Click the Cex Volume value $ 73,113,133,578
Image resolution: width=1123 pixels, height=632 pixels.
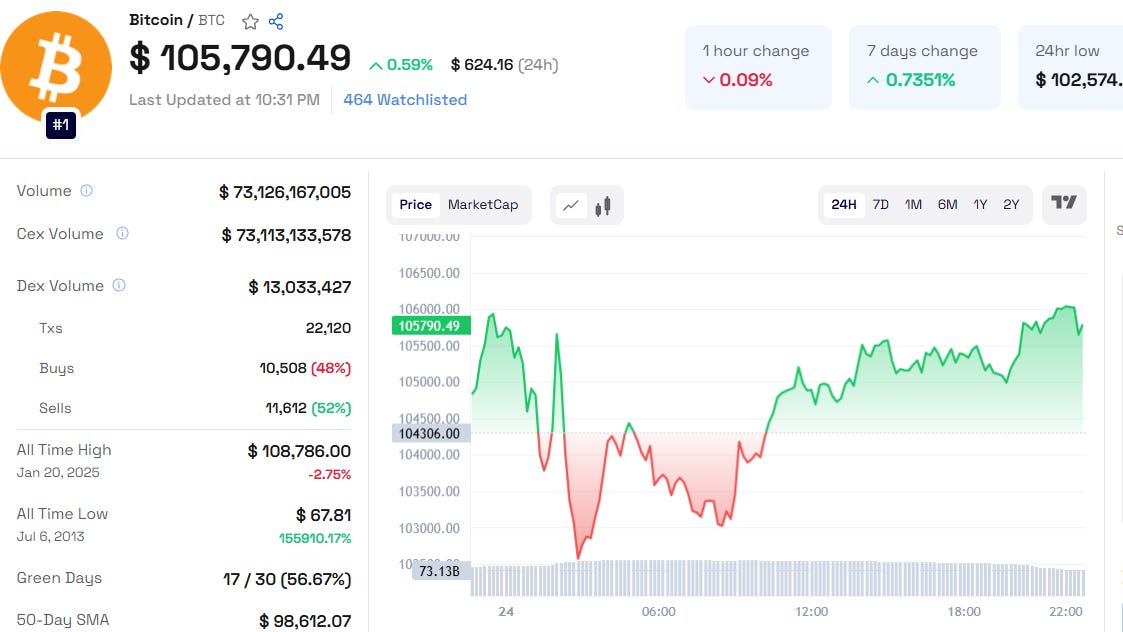286,235
